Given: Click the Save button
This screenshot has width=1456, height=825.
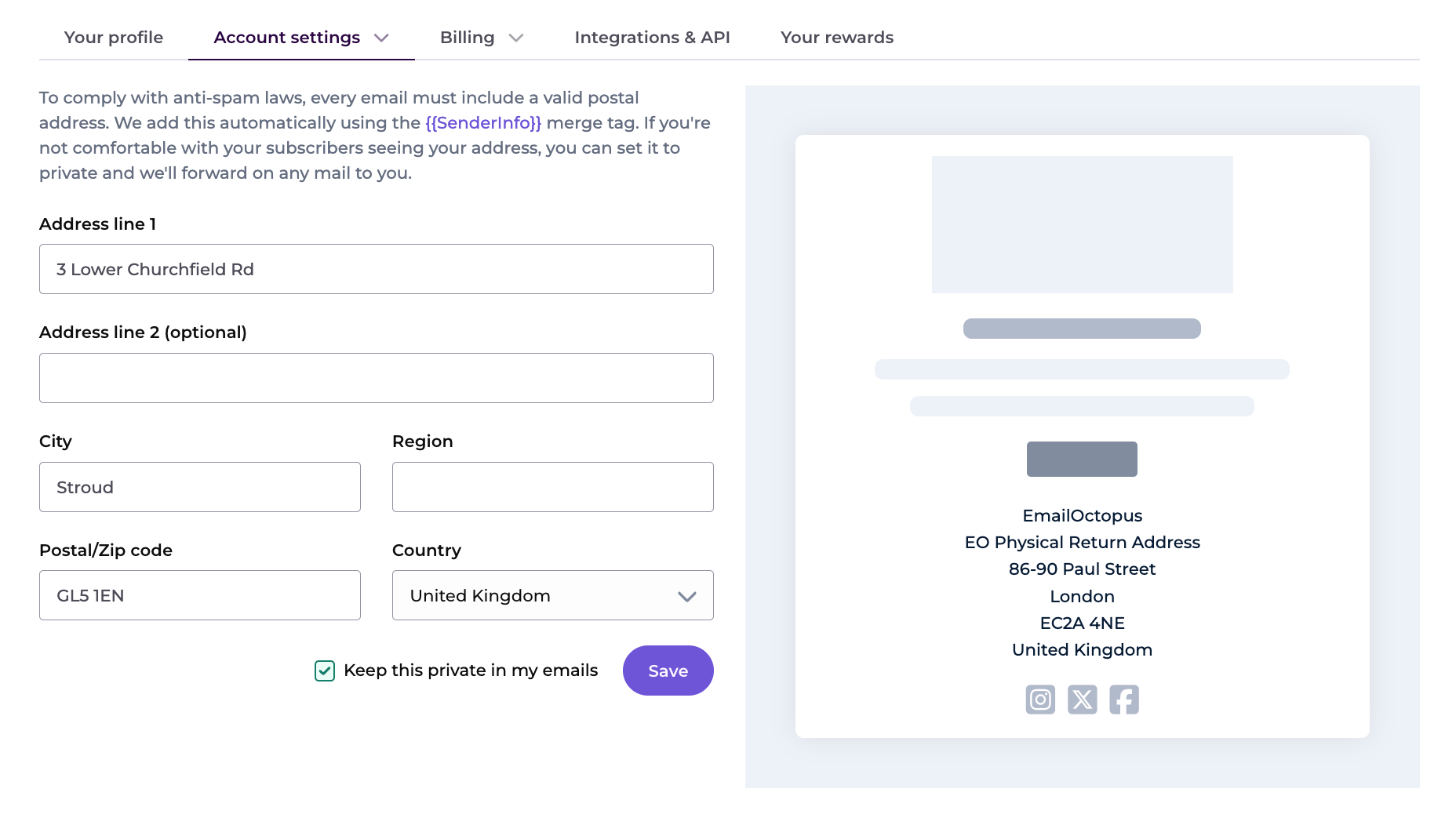Looking at the screenshot, I should coord(668,671).
